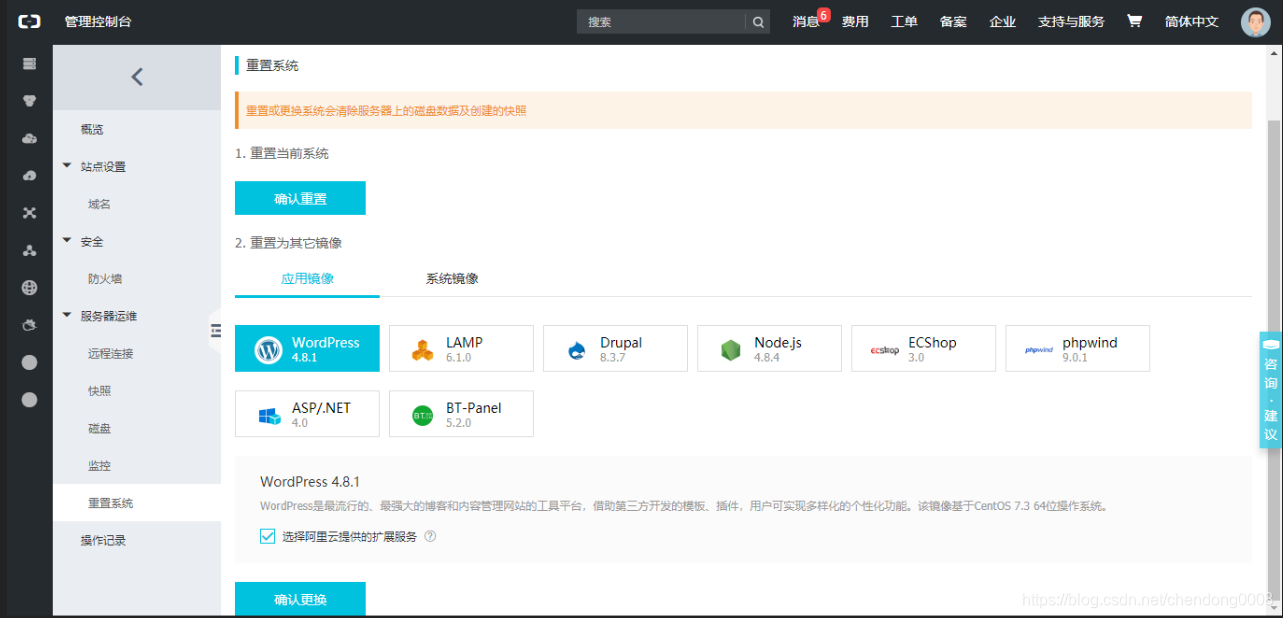Open the user avatar menu

tap(1255, 22)
